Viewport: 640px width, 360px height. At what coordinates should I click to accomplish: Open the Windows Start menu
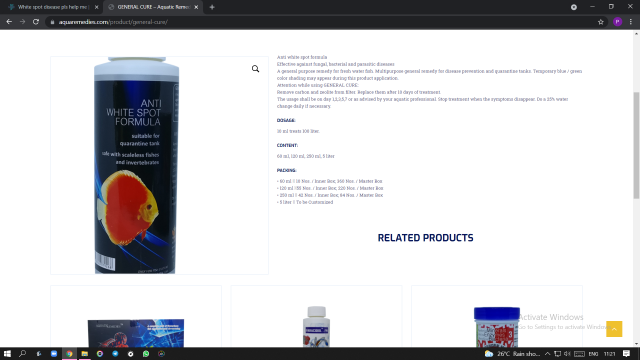point(7,354)
